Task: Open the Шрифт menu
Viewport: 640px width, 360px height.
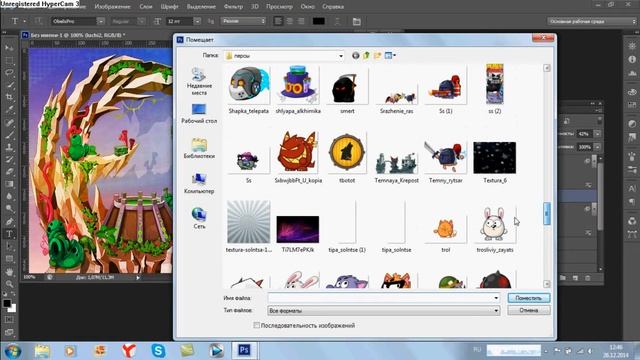Action: [x=169, y=7]
